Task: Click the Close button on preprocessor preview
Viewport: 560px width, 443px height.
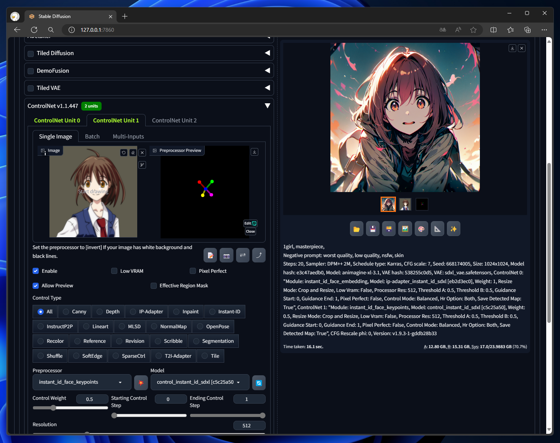Action: tap(250, 232)
